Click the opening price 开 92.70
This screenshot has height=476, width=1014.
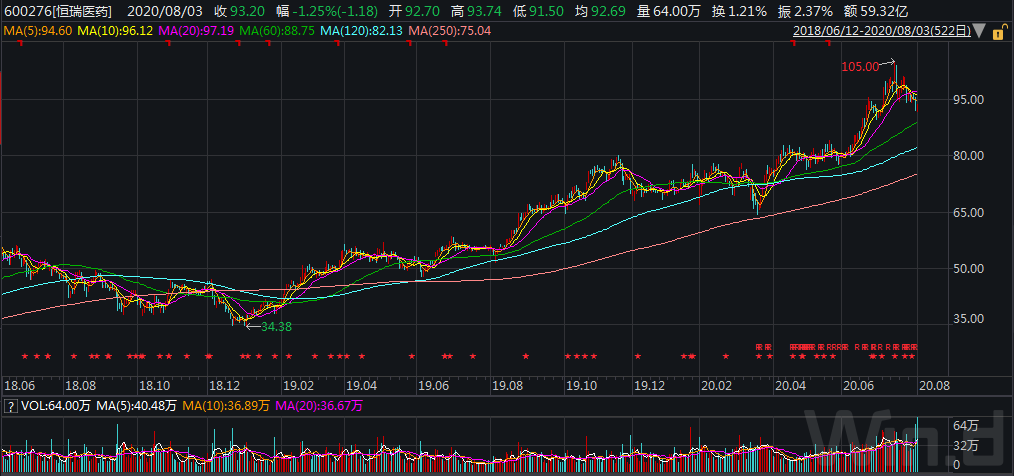tap(413, 11)
